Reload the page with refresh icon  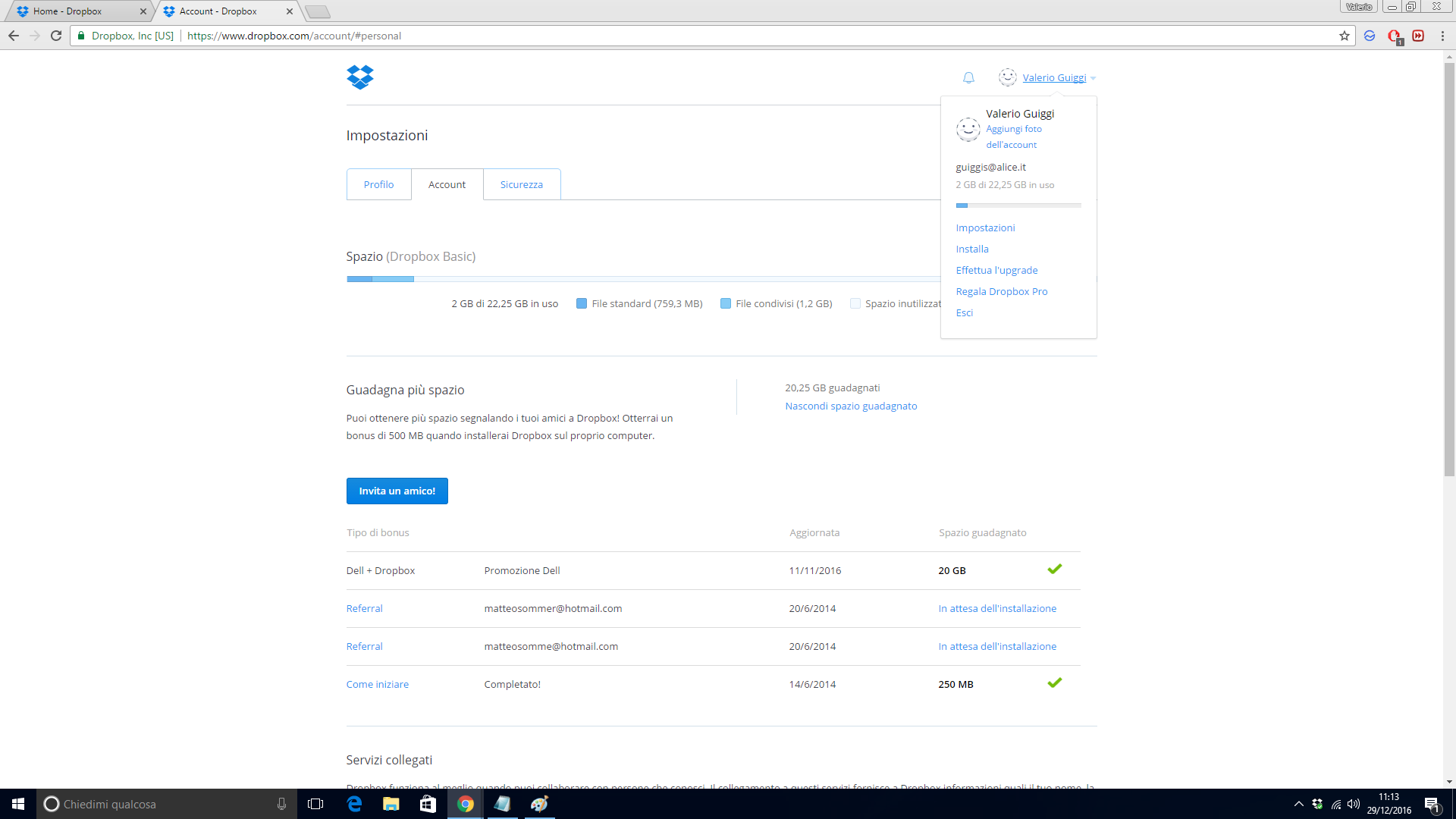click(x=56, y=36)
